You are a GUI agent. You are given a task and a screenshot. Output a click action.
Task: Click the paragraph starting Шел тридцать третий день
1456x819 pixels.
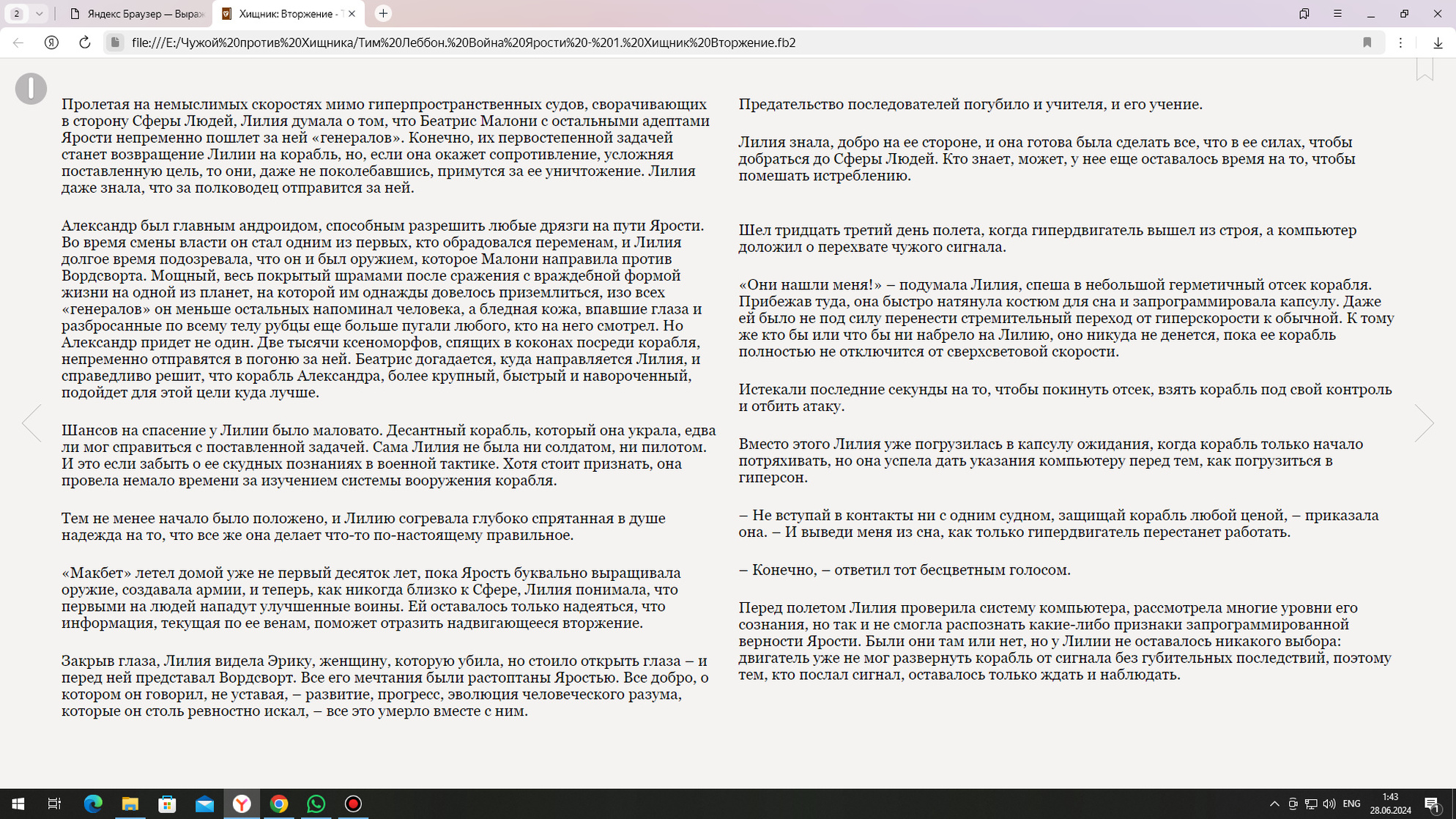tap(1047, 238)
